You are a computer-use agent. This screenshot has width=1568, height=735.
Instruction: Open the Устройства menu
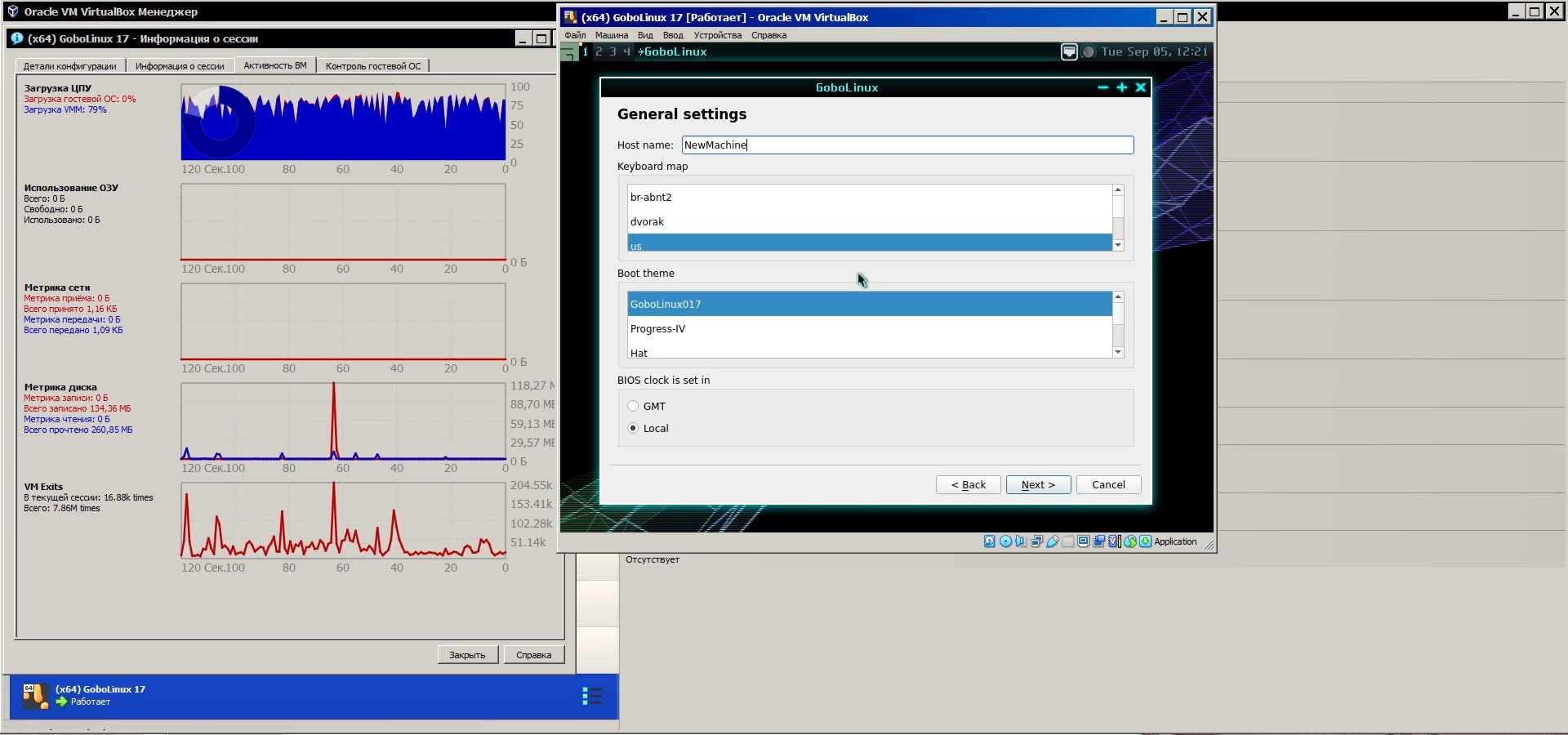coord(717,35)
